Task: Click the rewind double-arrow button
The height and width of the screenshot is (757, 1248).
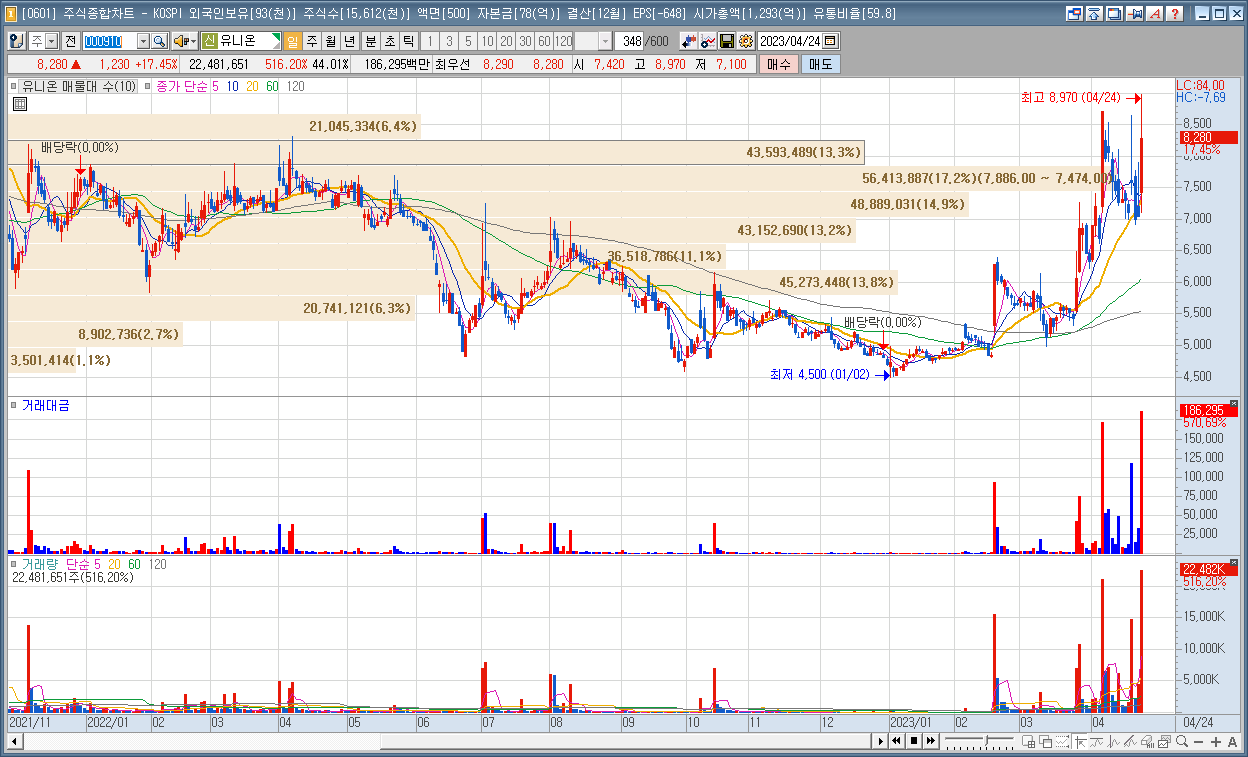Action: [896, 741]
